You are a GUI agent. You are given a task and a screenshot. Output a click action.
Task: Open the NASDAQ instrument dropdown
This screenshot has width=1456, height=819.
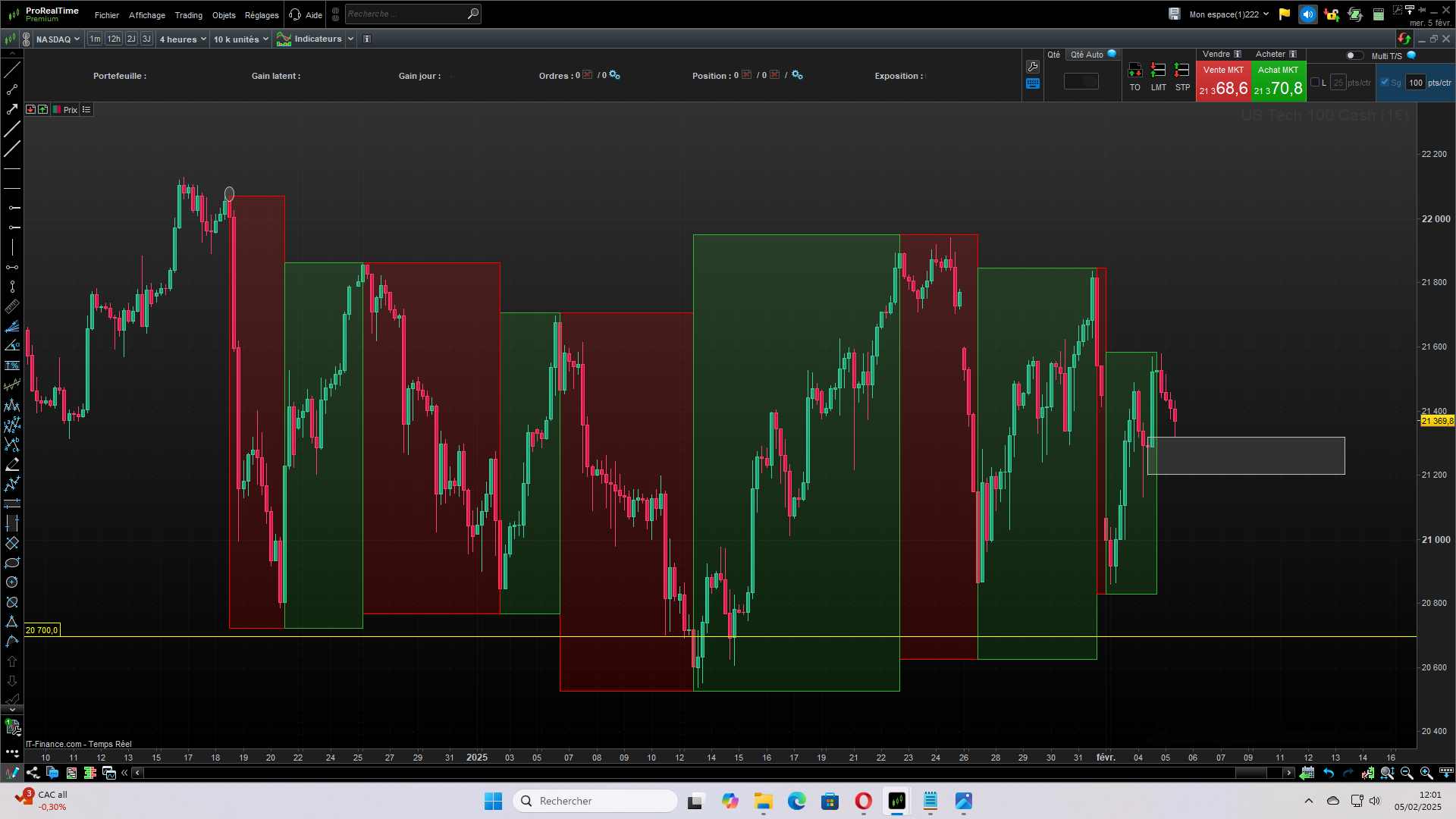[x=58, y=39]
